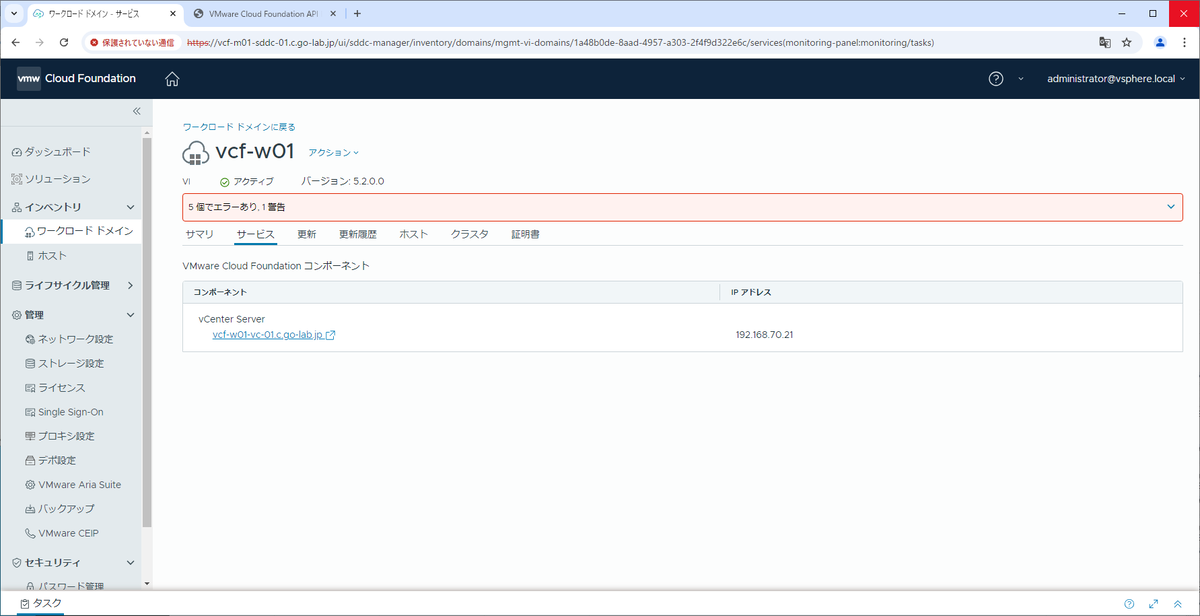Viewport: 1200px width, 616px height.
Task: Switch to the クラスタ tab
Action: pos(469,234)
